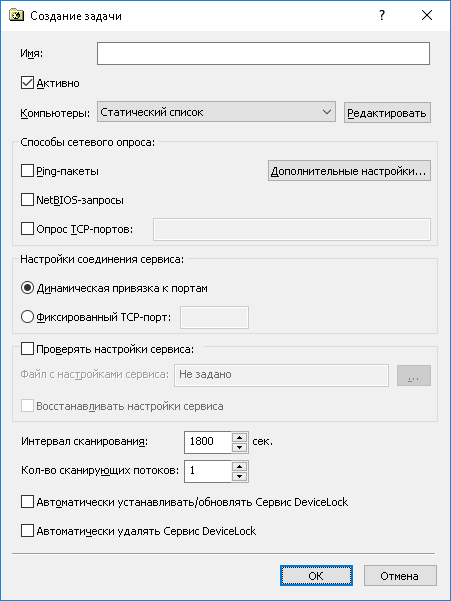Click the Имя text field
Image resolution: width=451 pixels, height=601 pixels.
click(x=263, y=53)
